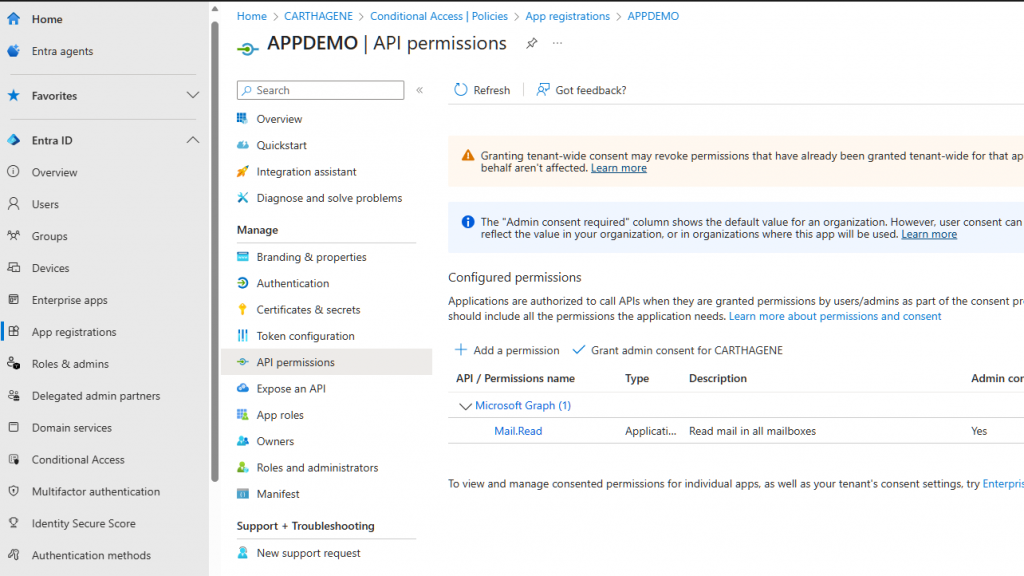Navigate via the App registrations breadcrumb
This screenshot has width=1024, height=576.
(566, 16)
